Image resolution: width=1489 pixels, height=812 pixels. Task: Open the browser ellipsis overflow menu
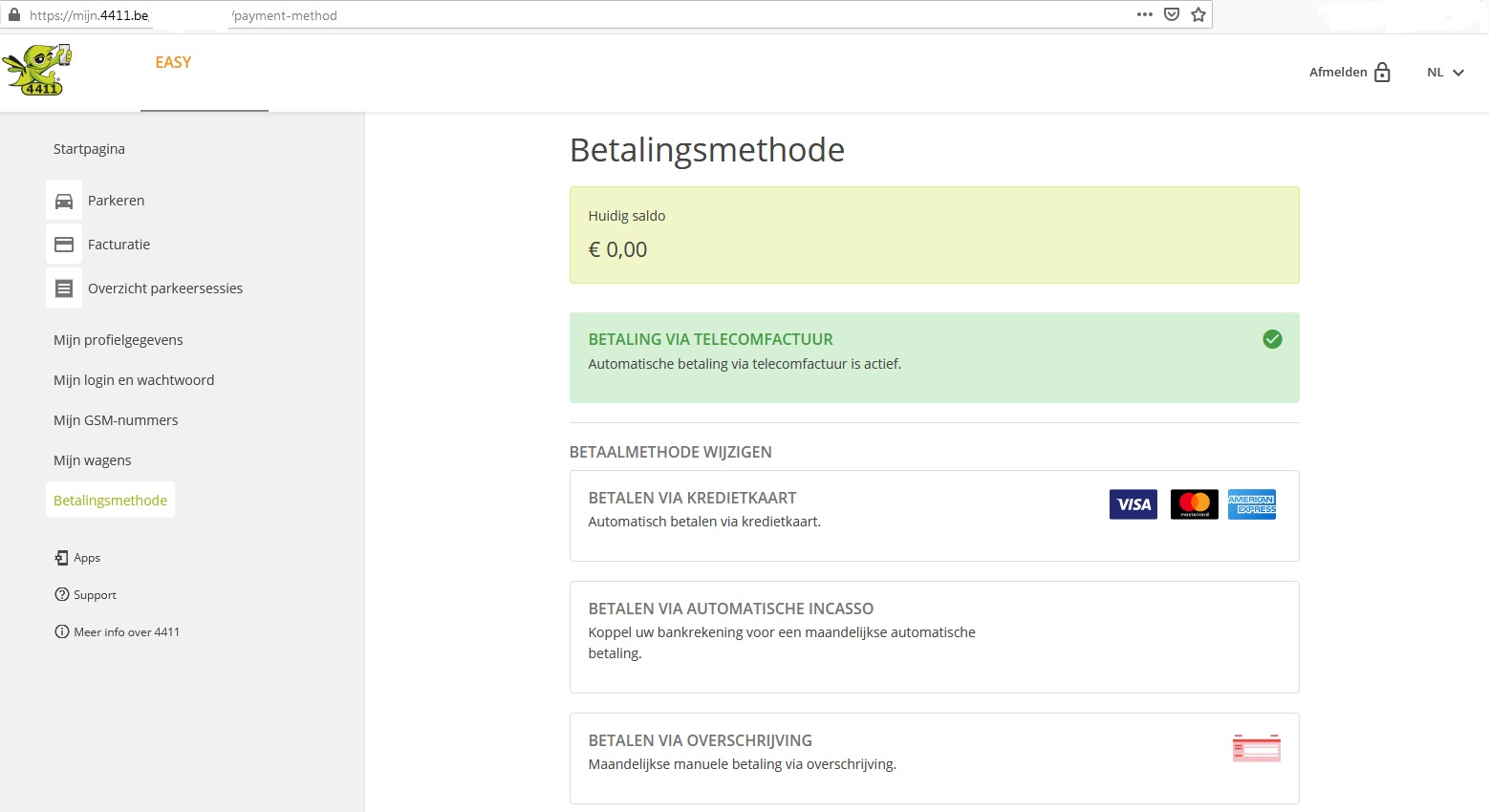pyautogui.click(x=1144, y=14)
